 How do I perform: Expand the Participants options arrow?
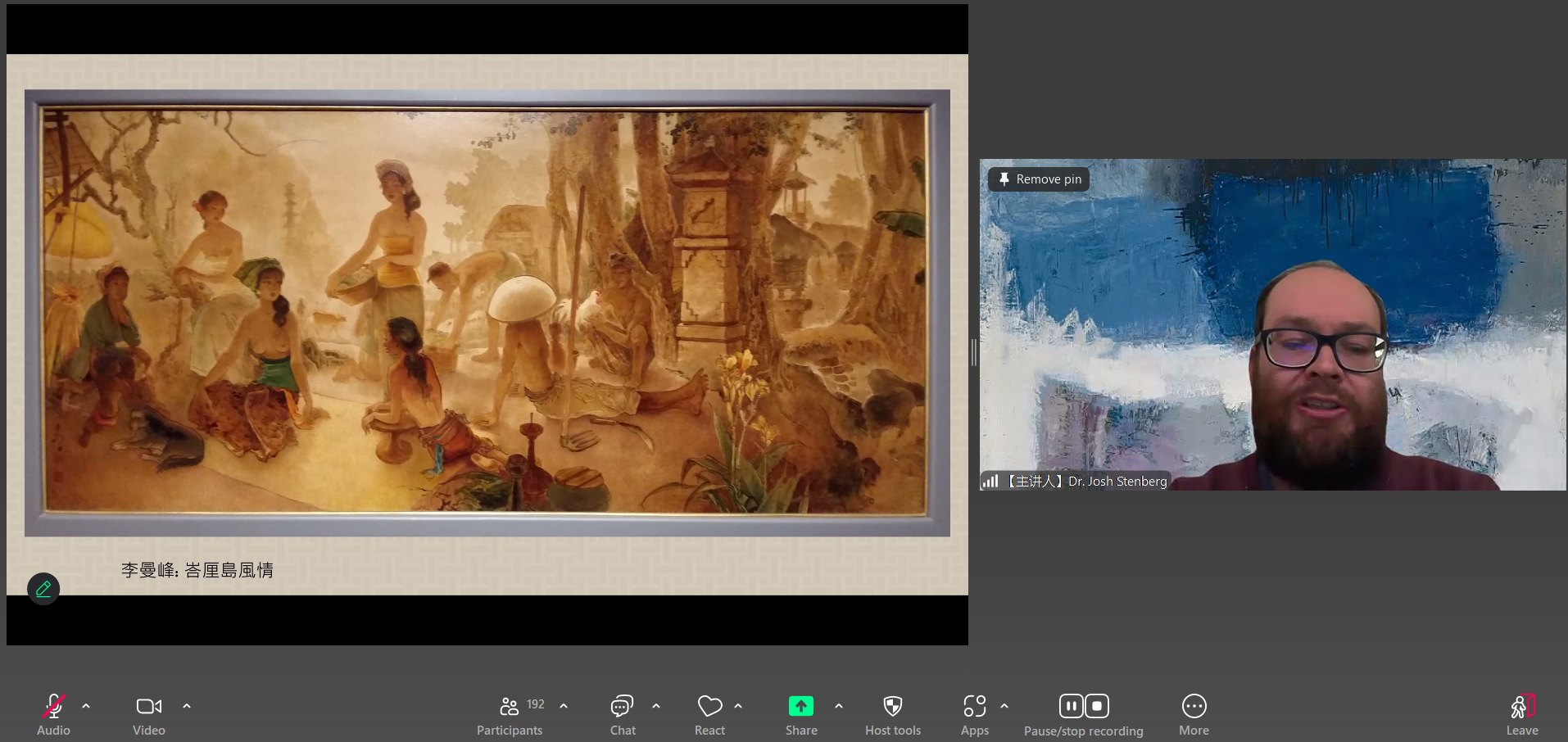(x=564, y=706)
